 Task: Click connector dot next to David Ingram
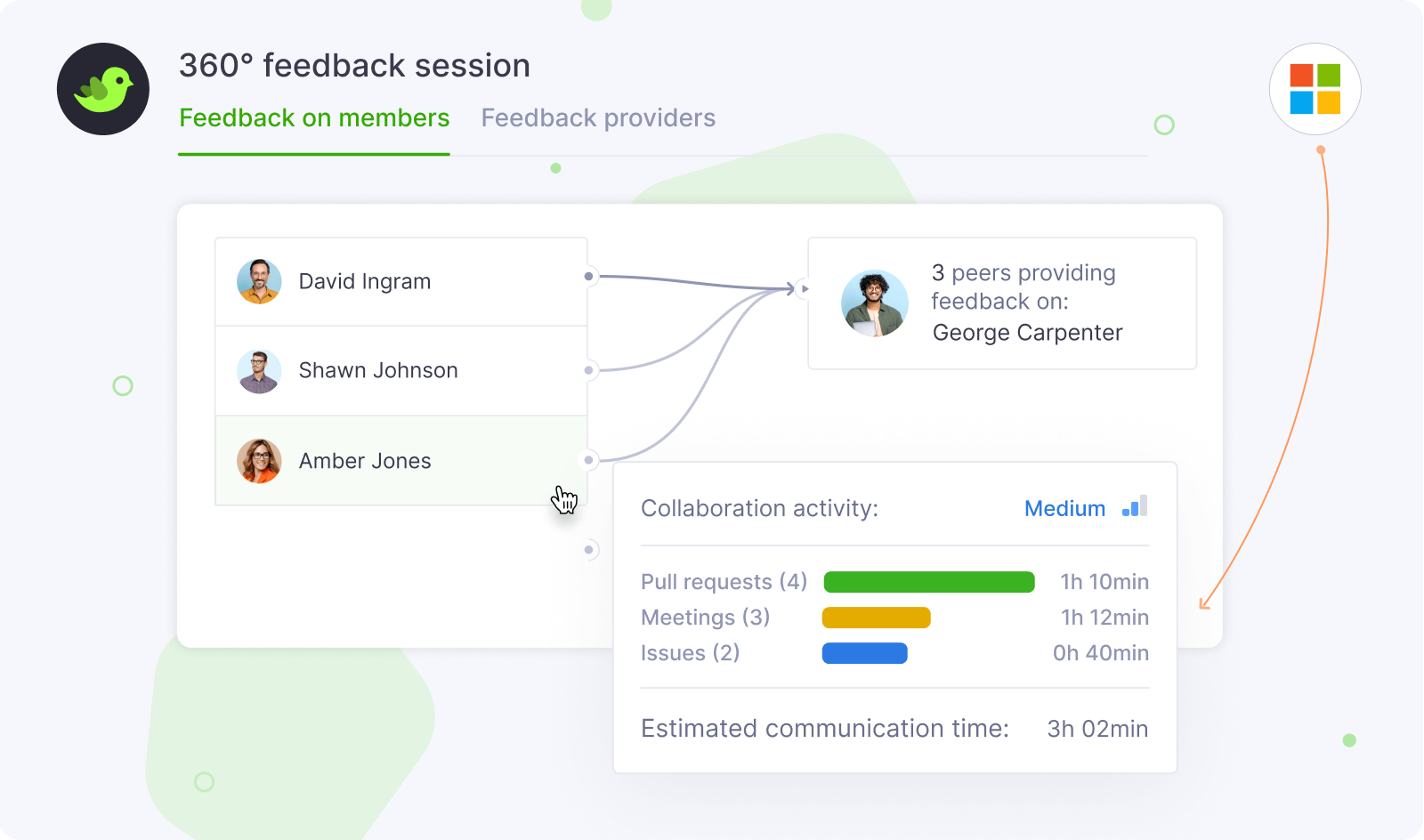tap(588, 277)
